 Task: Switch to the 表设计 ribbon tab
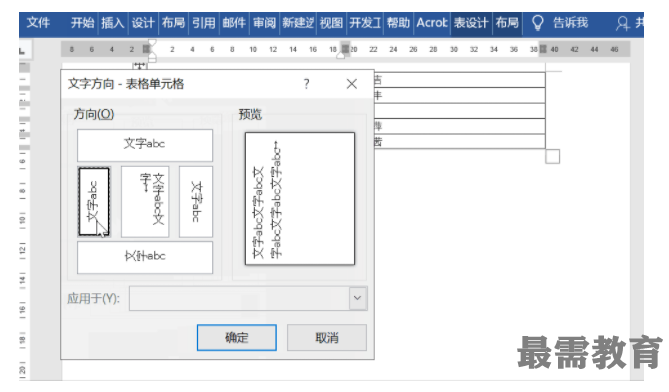(471, 23)
